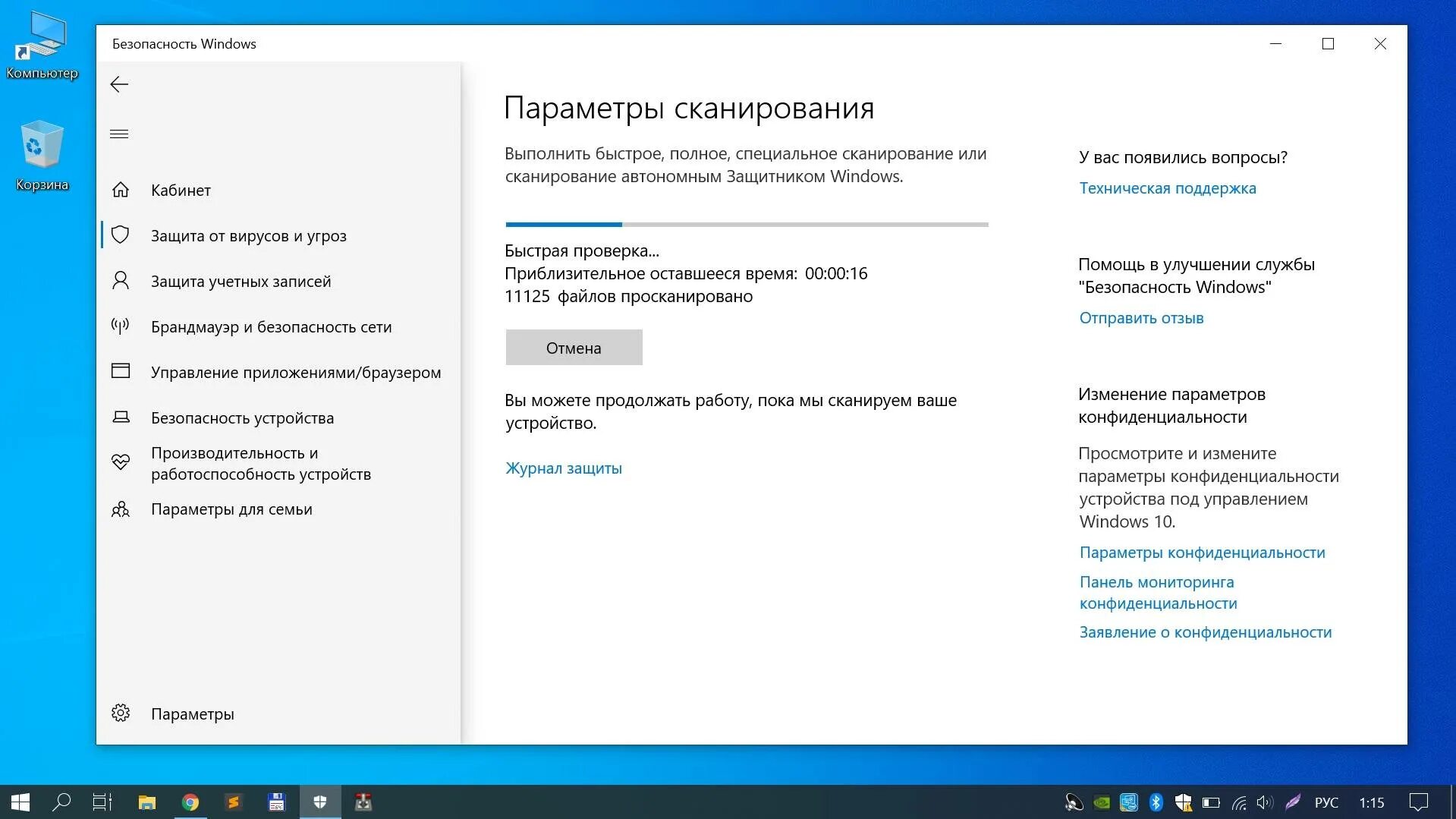
Task: Click the Параметры сканирования heading
Action: [x=689, y=108]
